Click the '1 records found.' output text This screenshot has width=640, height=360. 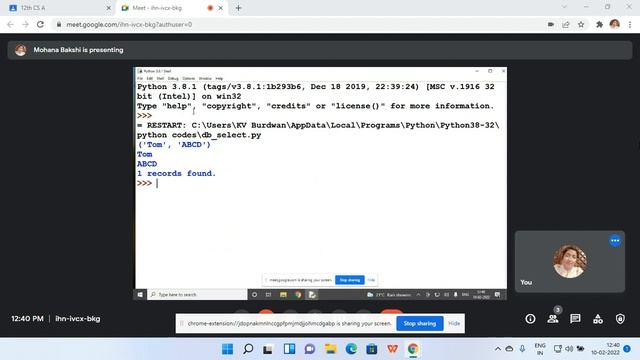tap(176, 173)
